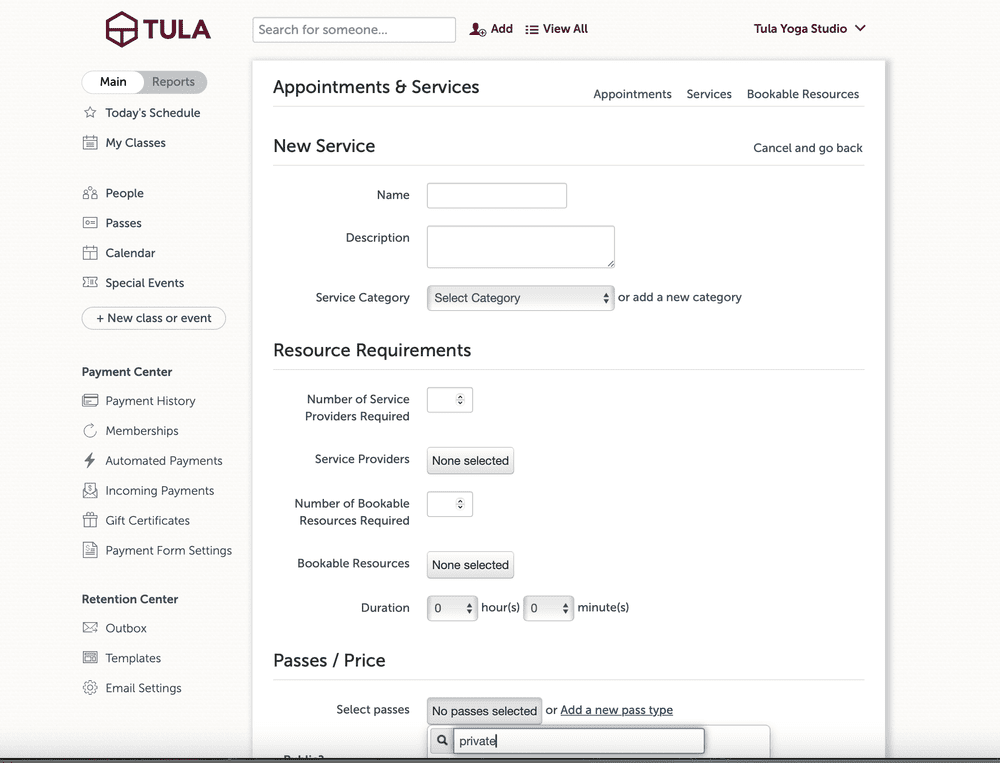Click Add a new pass type link

click(617, 710)
